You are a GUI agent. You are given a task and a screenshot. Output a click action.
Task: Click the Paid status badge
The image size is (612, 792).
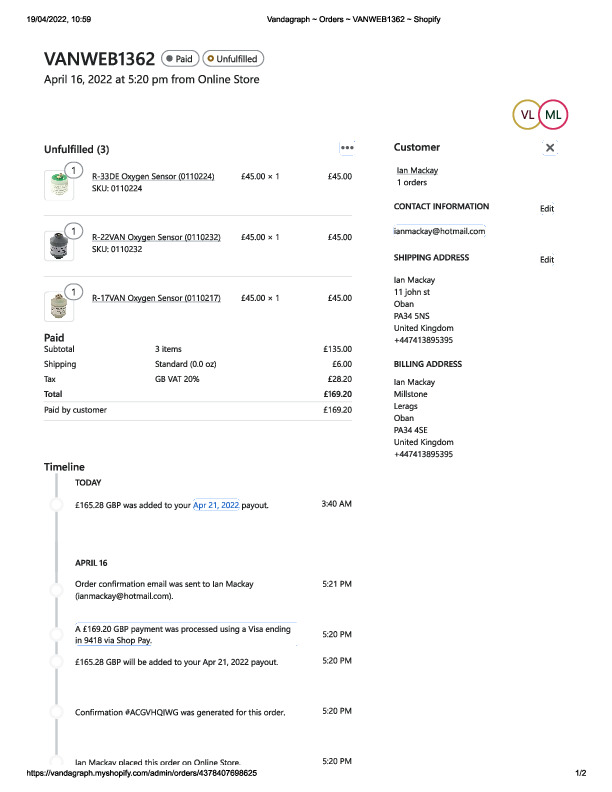pos(179,59)
